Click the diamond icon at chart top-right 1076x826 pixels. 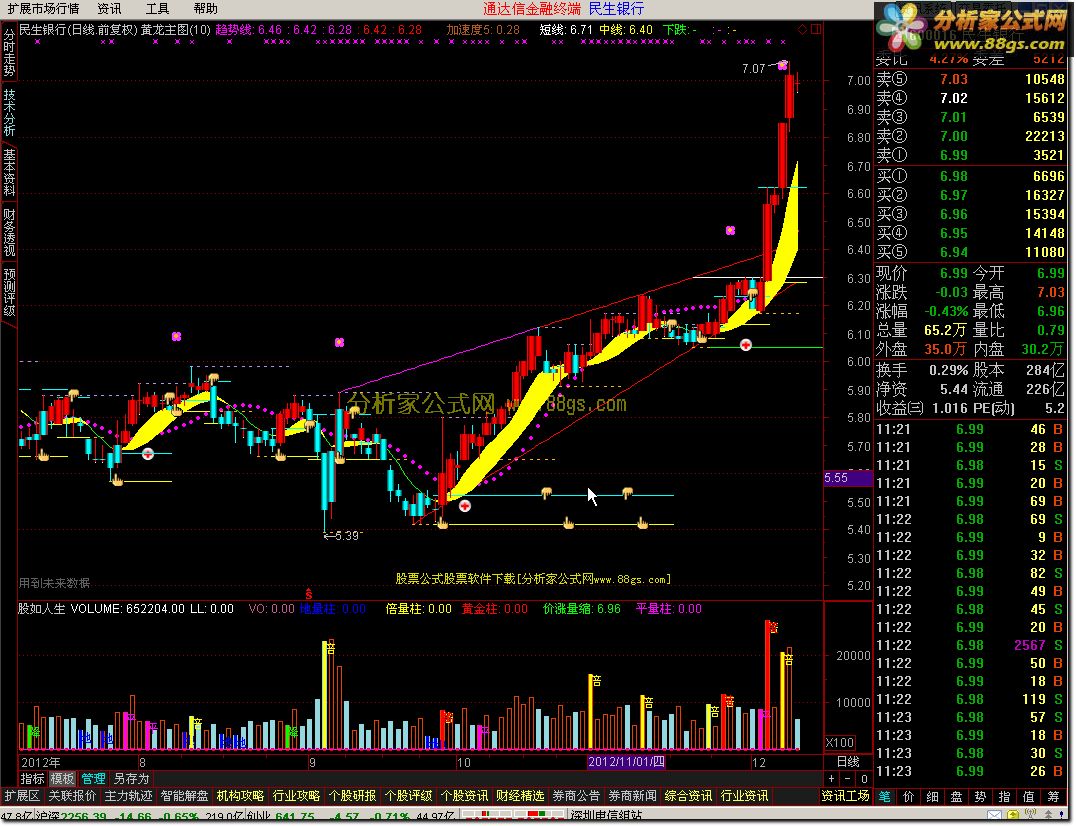[802, 29]
